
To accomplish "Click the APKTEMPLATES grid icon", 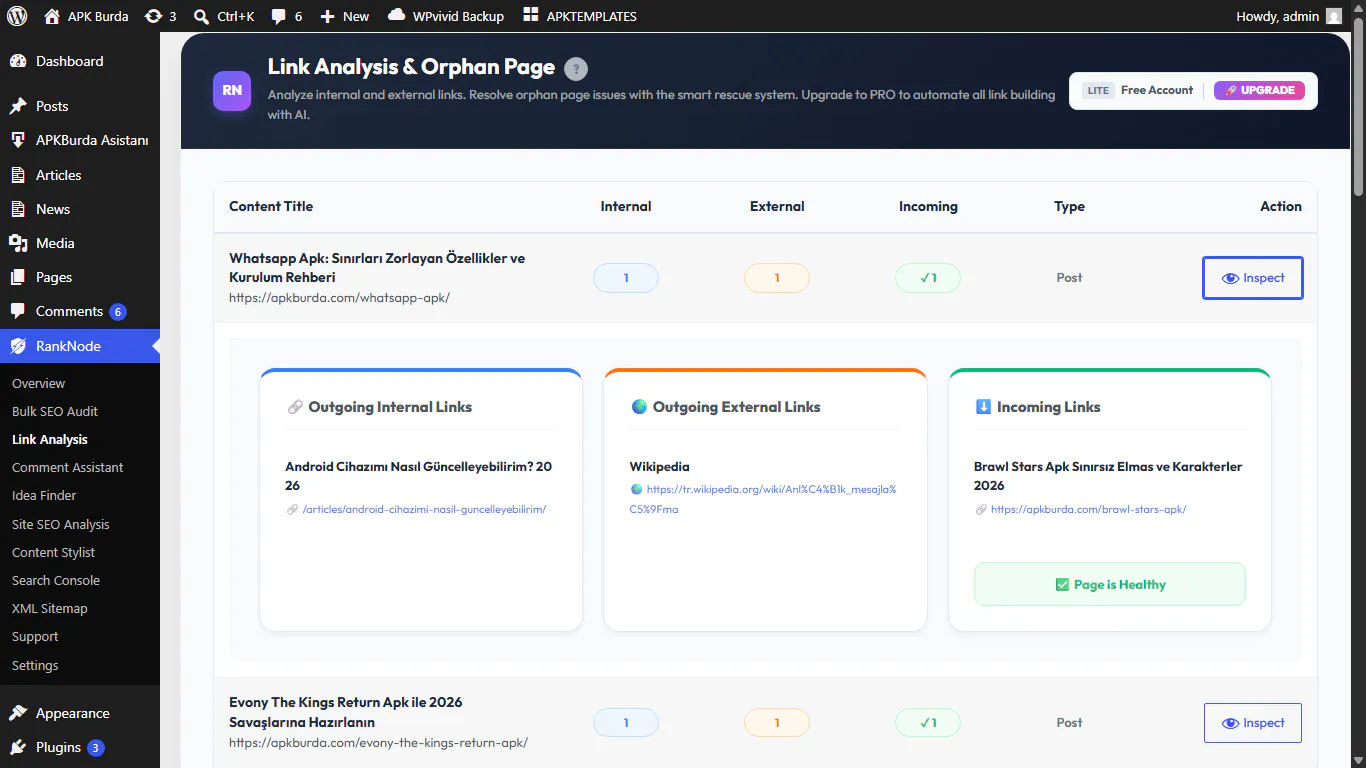I will click(530, 16).
